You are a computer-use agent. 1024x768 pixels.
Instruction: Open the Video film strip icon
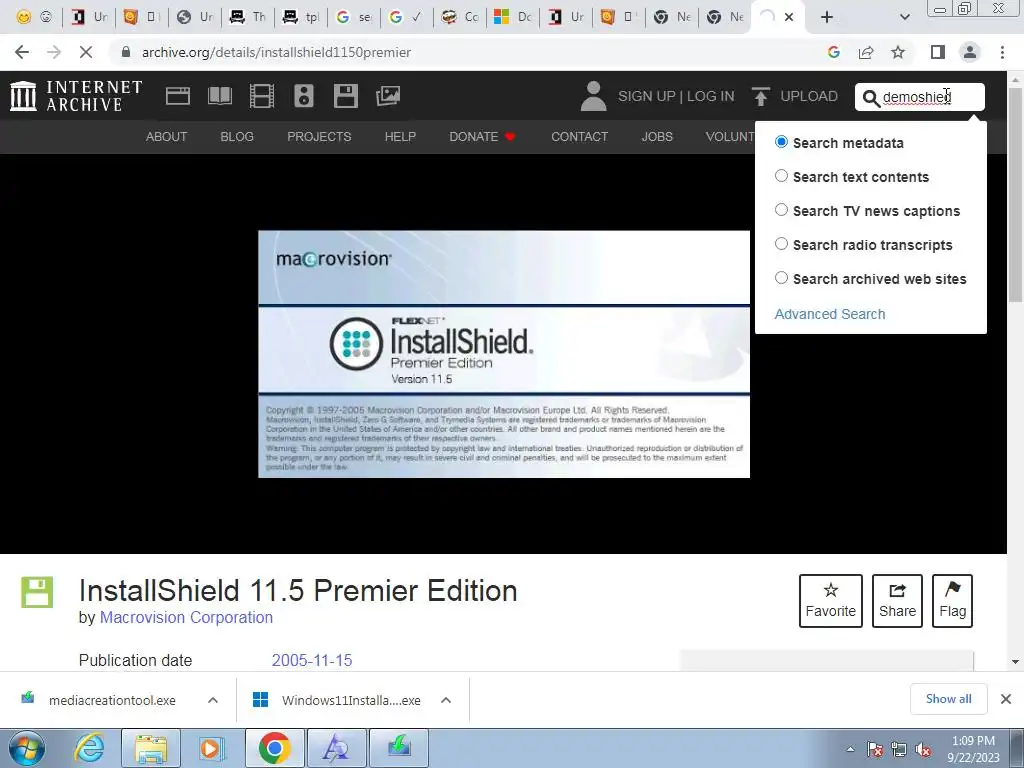click(262, 96)
